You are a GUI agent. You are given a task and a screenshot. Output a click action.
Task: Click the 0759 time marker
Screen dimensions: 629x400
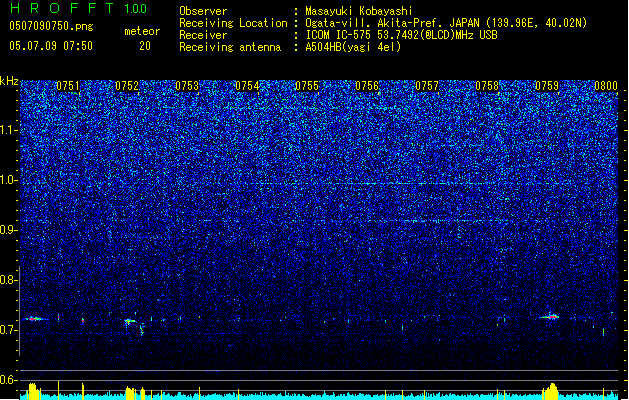click(547, 86)
